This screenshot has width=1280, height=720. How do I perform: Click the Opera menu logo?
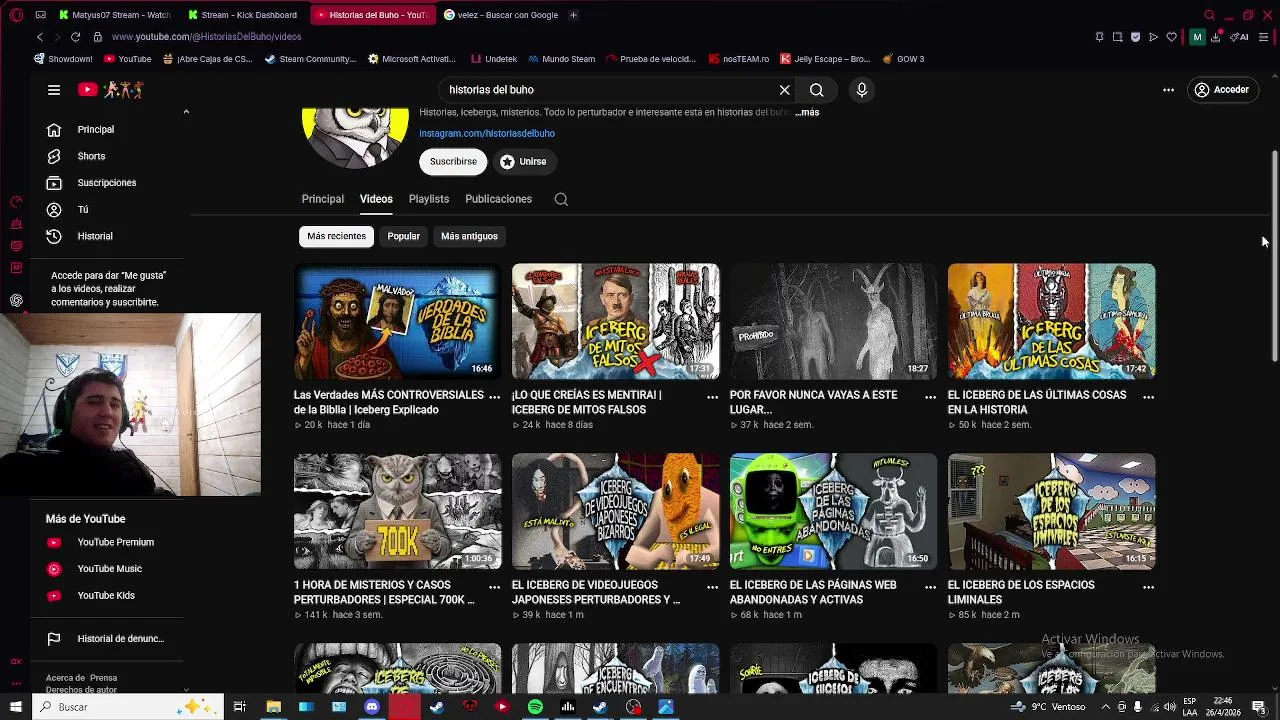[16, 15]
